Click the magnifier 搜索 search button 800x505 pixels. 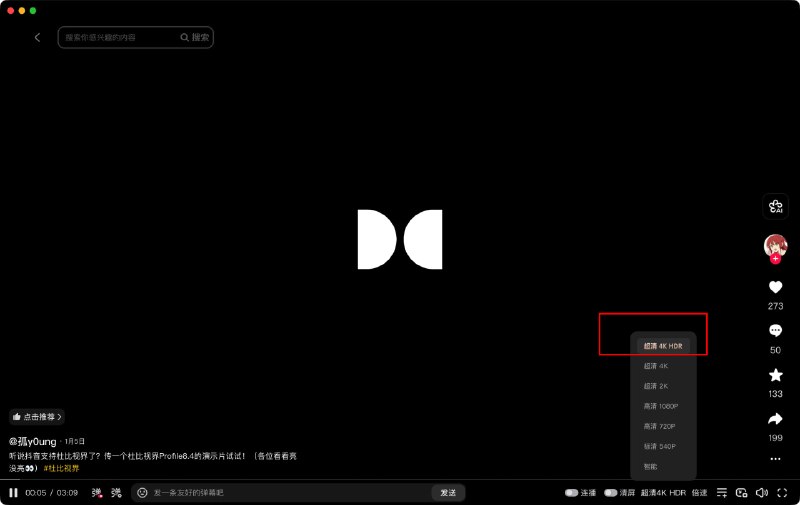[195, 37]
